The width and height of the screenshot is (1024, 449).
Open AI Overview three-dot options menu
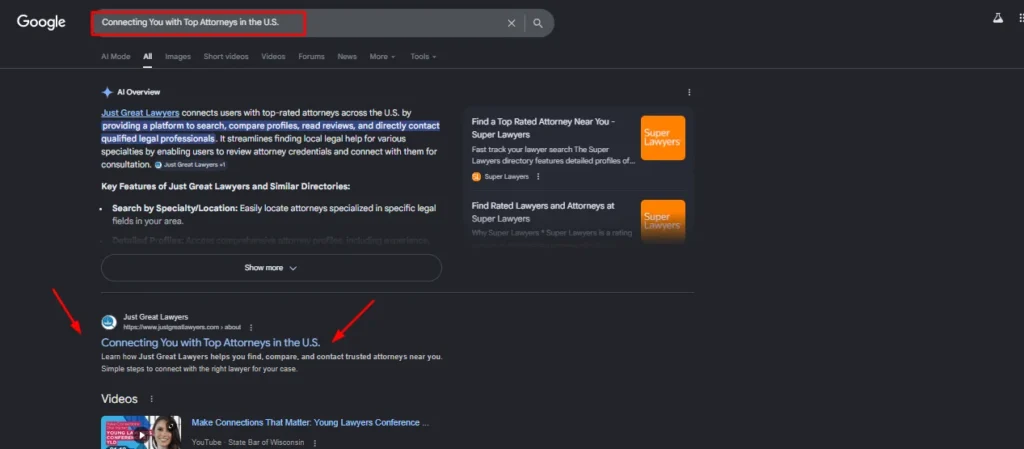[689, 93]
